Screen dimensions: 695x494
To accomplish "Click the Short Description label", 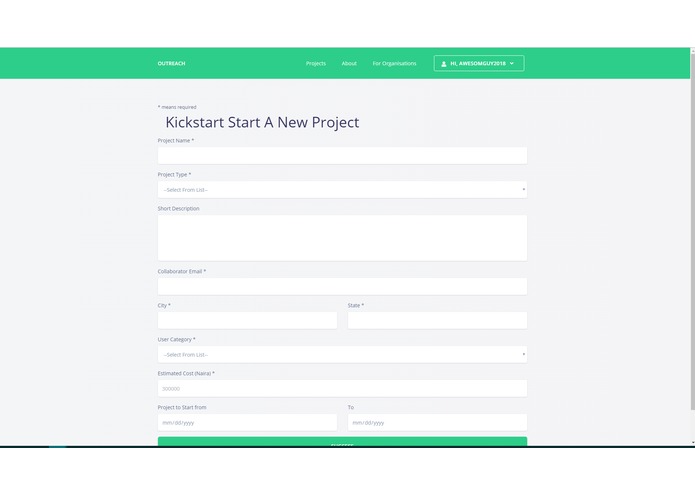I will point(178,208).
